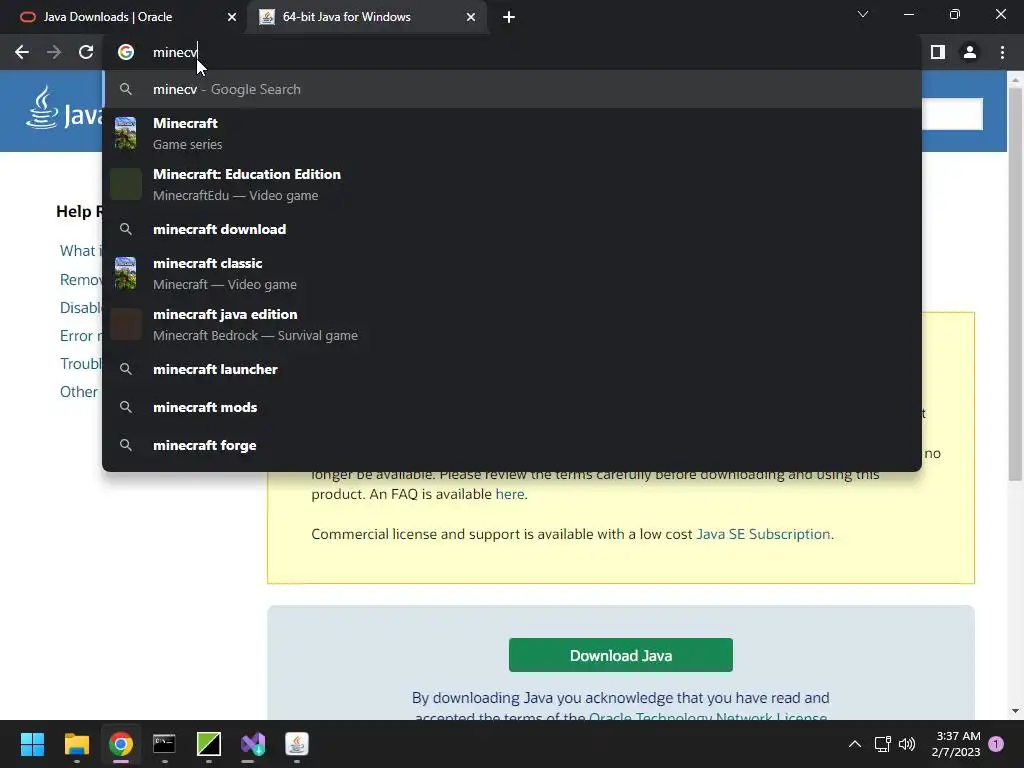Open the terminal app from the taskbar
Screen dimensions: 1024x768
165,744
